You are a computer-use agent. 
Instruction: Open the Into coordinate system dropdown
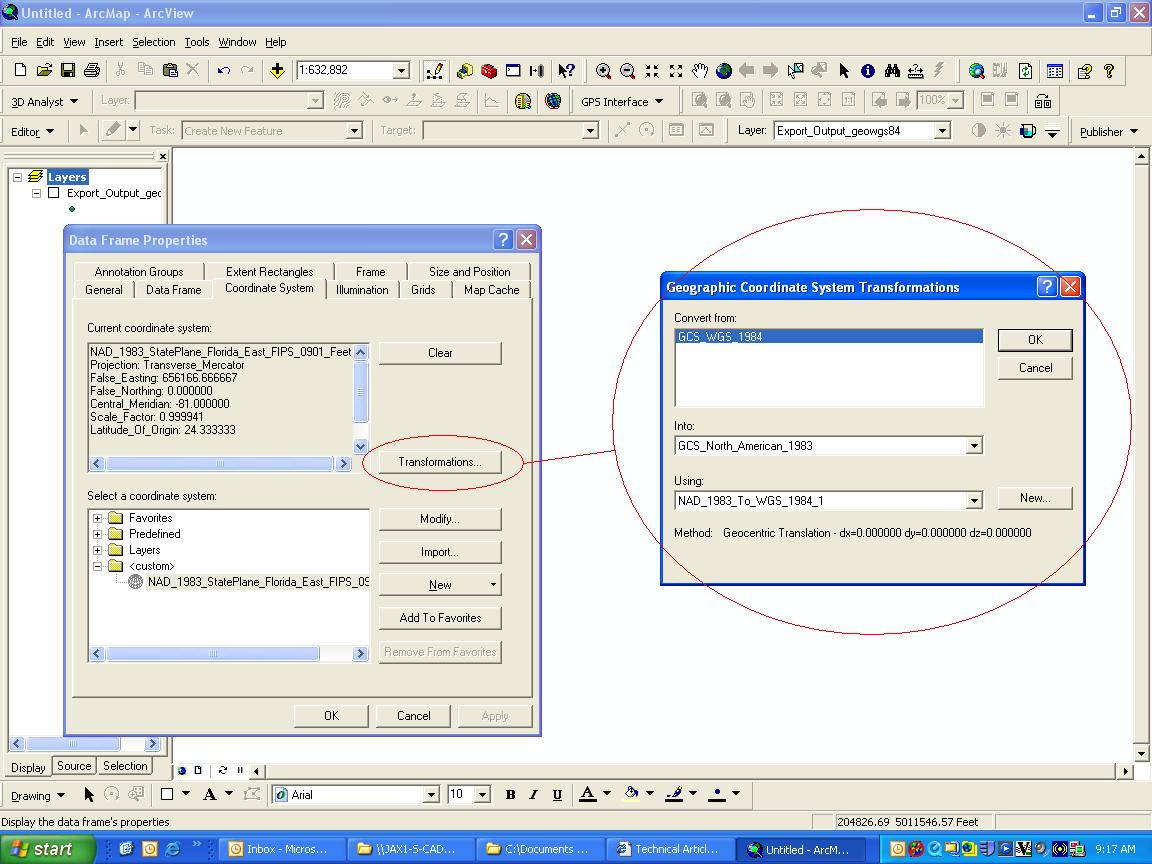point(973,446)
